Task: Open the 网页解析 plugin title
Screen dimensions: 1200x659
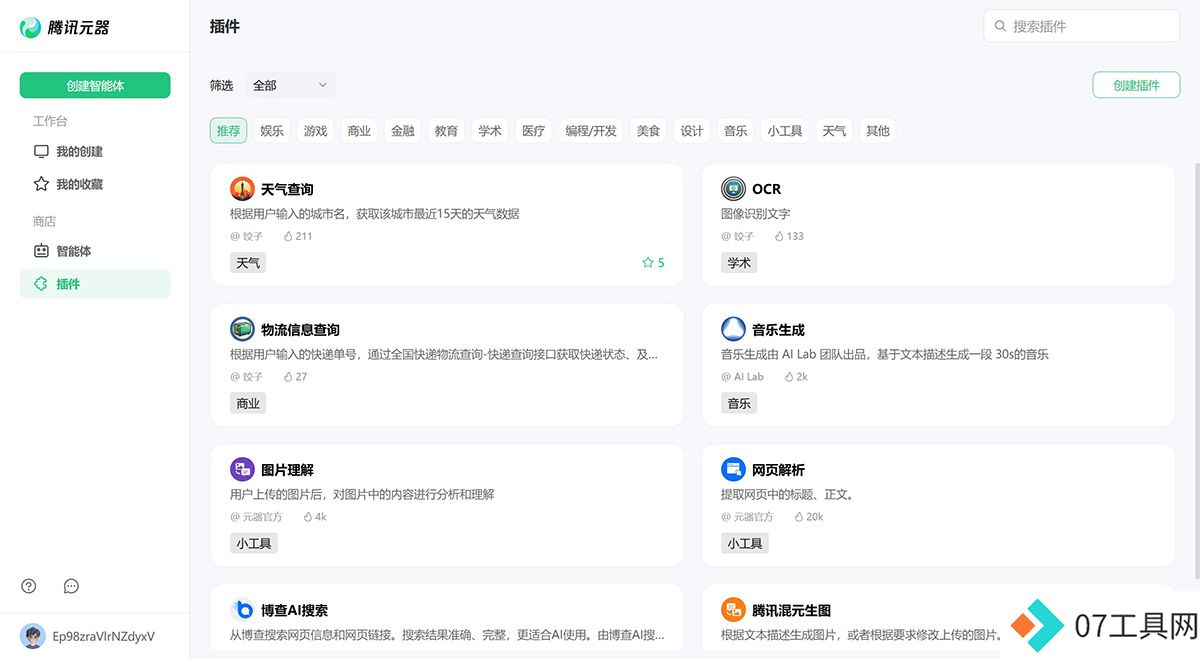Action: pyautogui.click(x=778, y=470)
